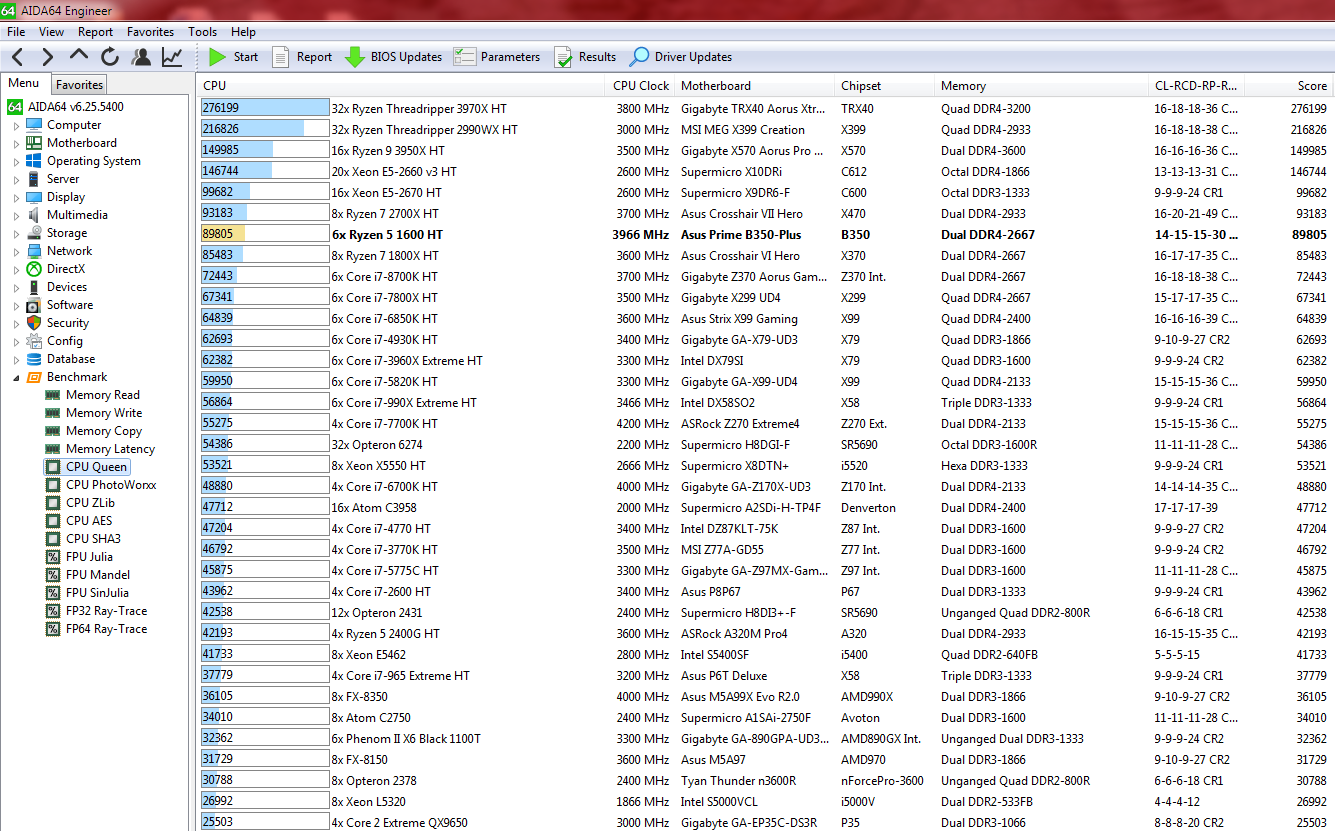
Task: Select Memory Copy benchmark
Action: pos(104,431)
